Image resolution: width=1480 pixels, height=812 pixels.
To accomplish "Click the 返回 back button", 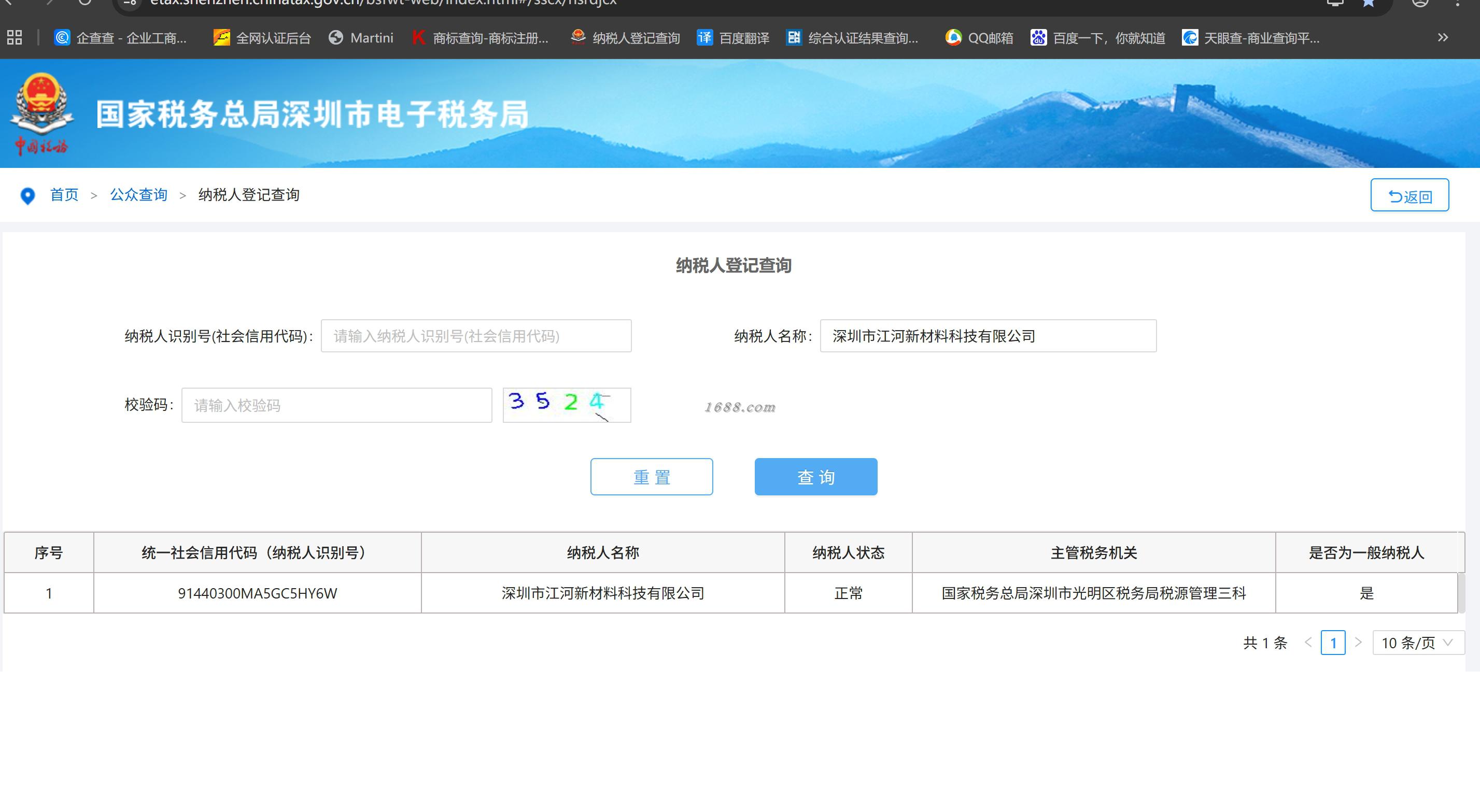I will 1409,195.
